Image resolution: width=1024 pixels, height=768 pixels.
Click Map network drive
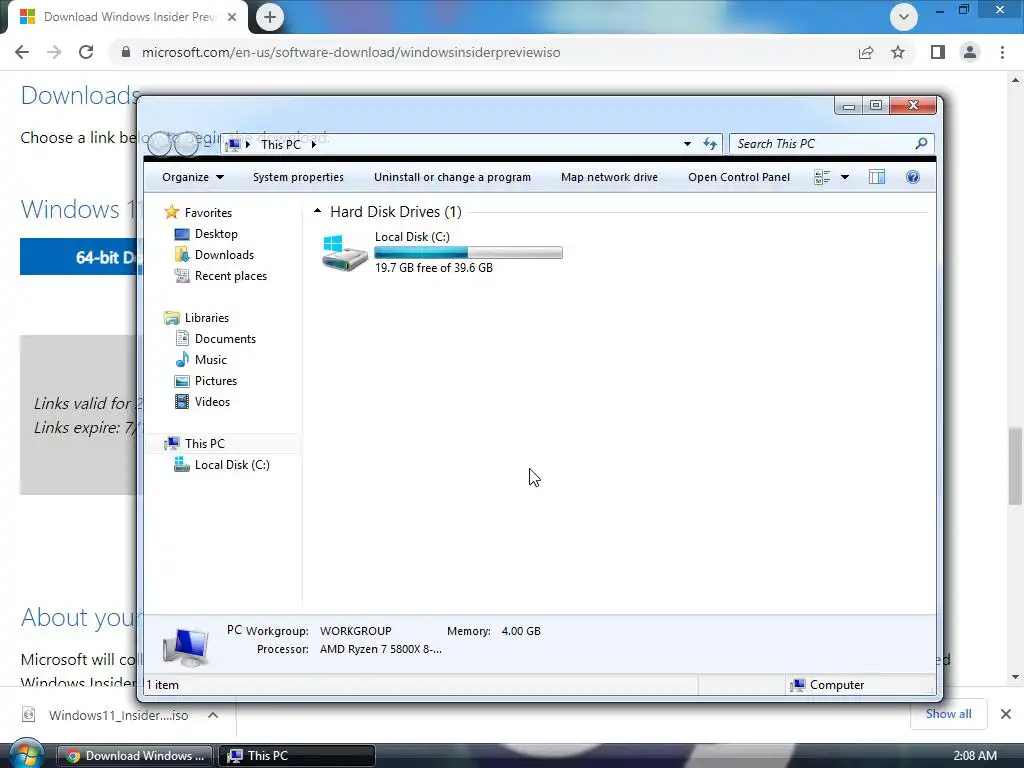pos(609,177)
